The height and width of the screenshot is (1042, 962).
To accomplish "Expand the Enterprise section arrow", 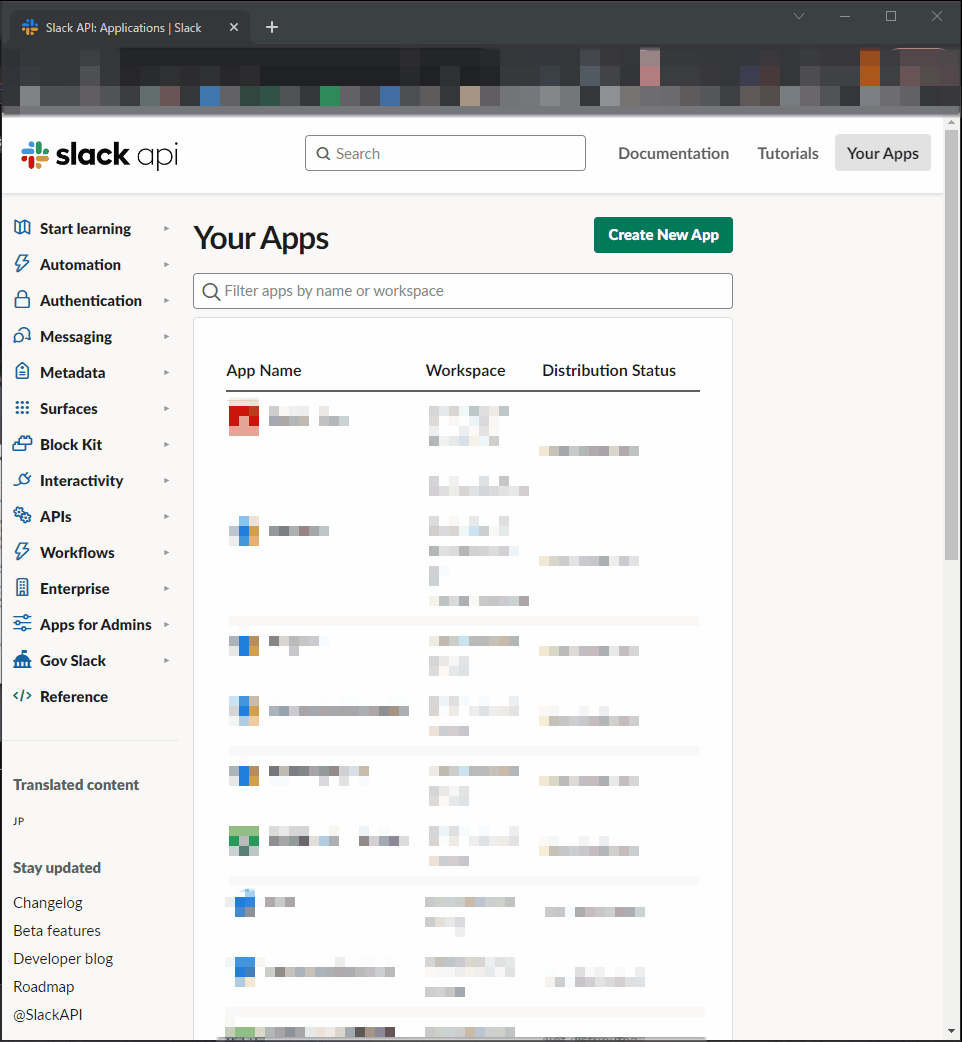I will (166, 588).
